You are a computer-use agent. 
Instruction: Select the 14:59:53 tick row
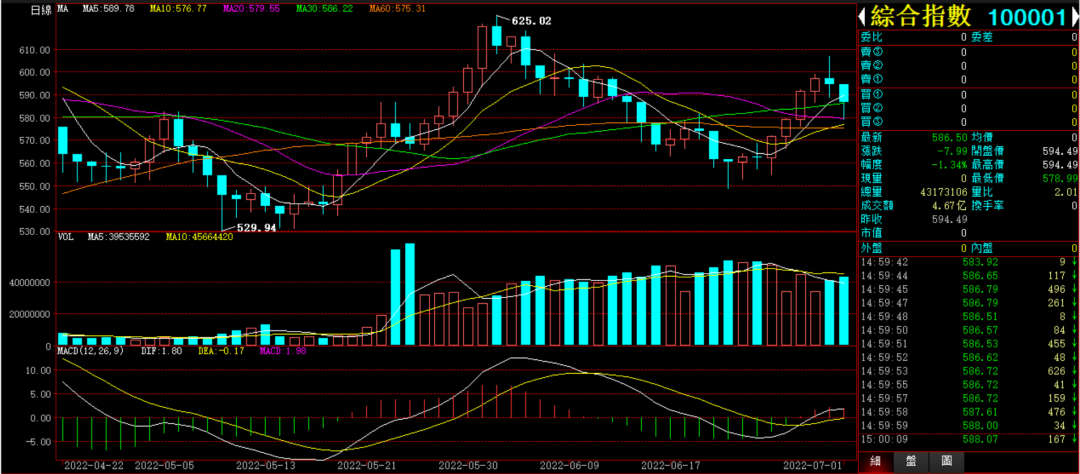click(x=968, y=371)
